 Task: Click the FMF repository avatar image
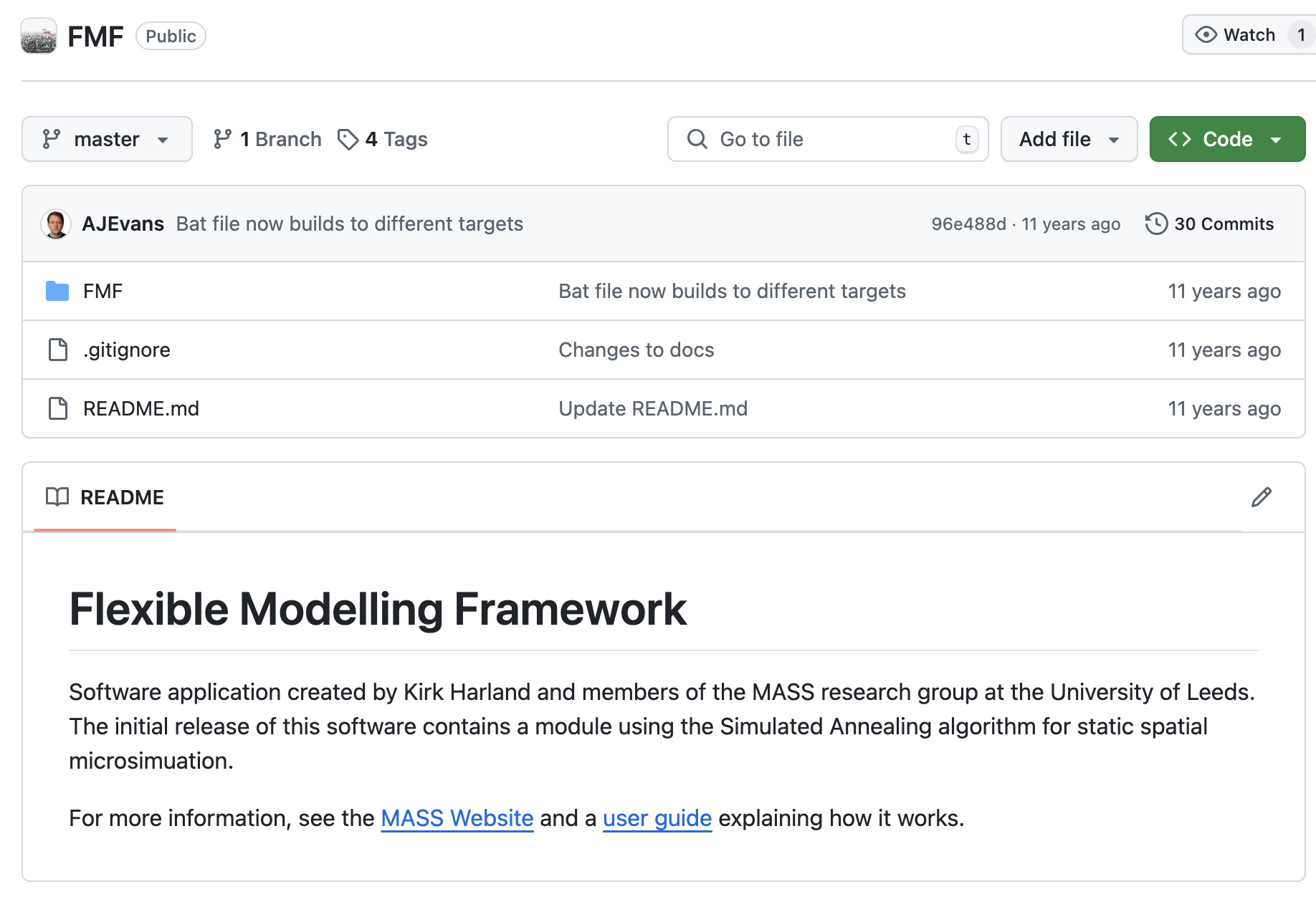coord(39,36)
